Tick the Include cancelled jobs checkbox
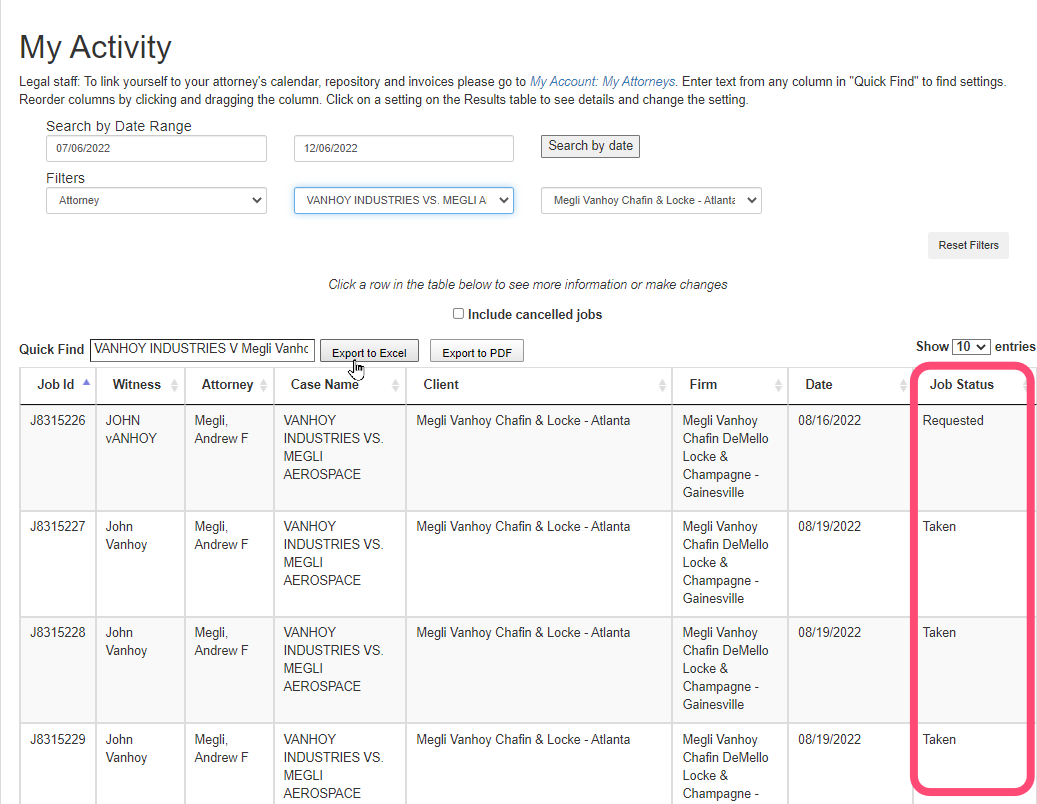The width and height of the screenshot is (1037, 804). (458, 313)
